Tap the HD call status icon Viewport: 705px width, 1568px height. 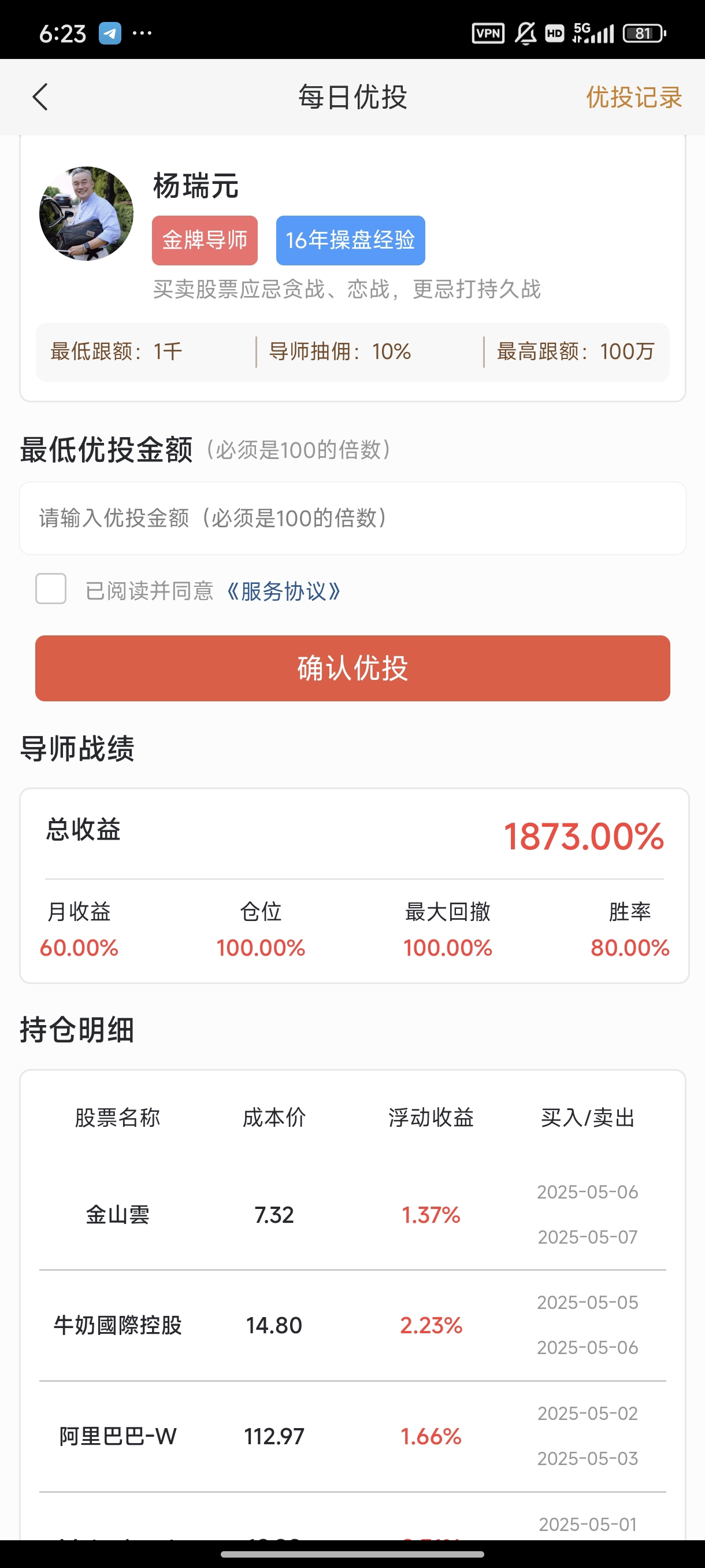[554, 33]
